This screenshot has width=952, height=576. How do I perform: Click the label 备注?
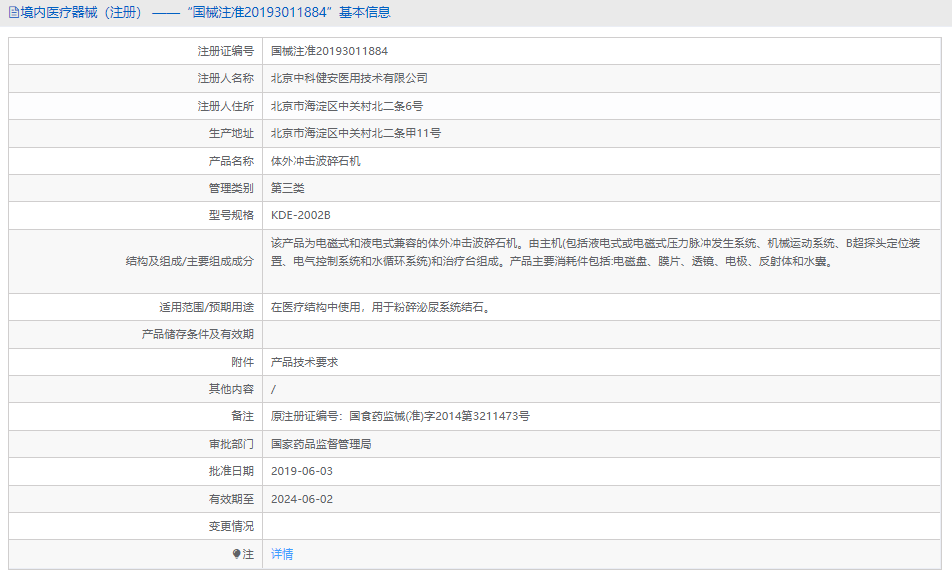(242, 416)
